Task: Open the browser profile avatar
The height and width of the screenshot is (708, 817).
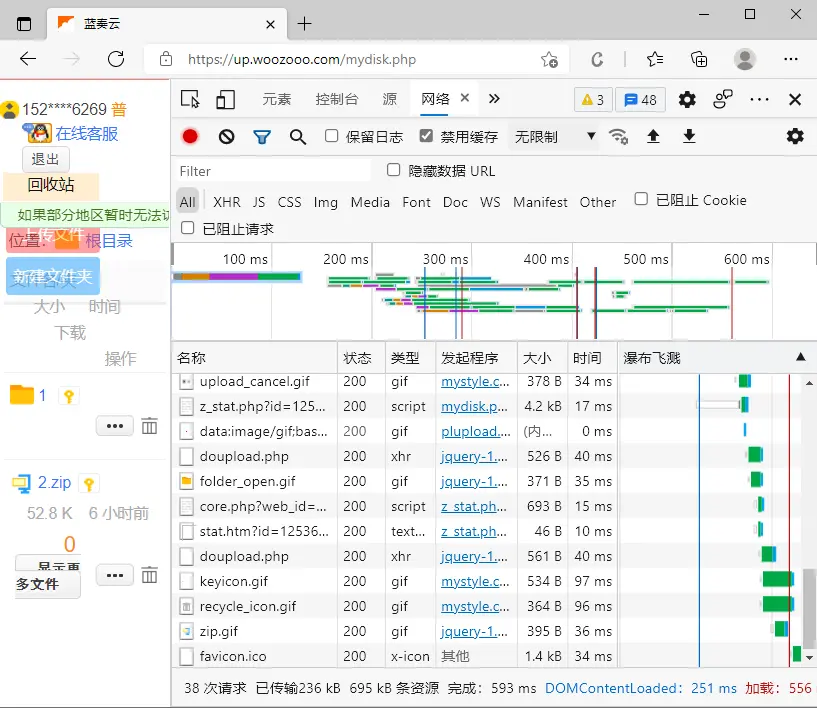Action: point(745,59)
